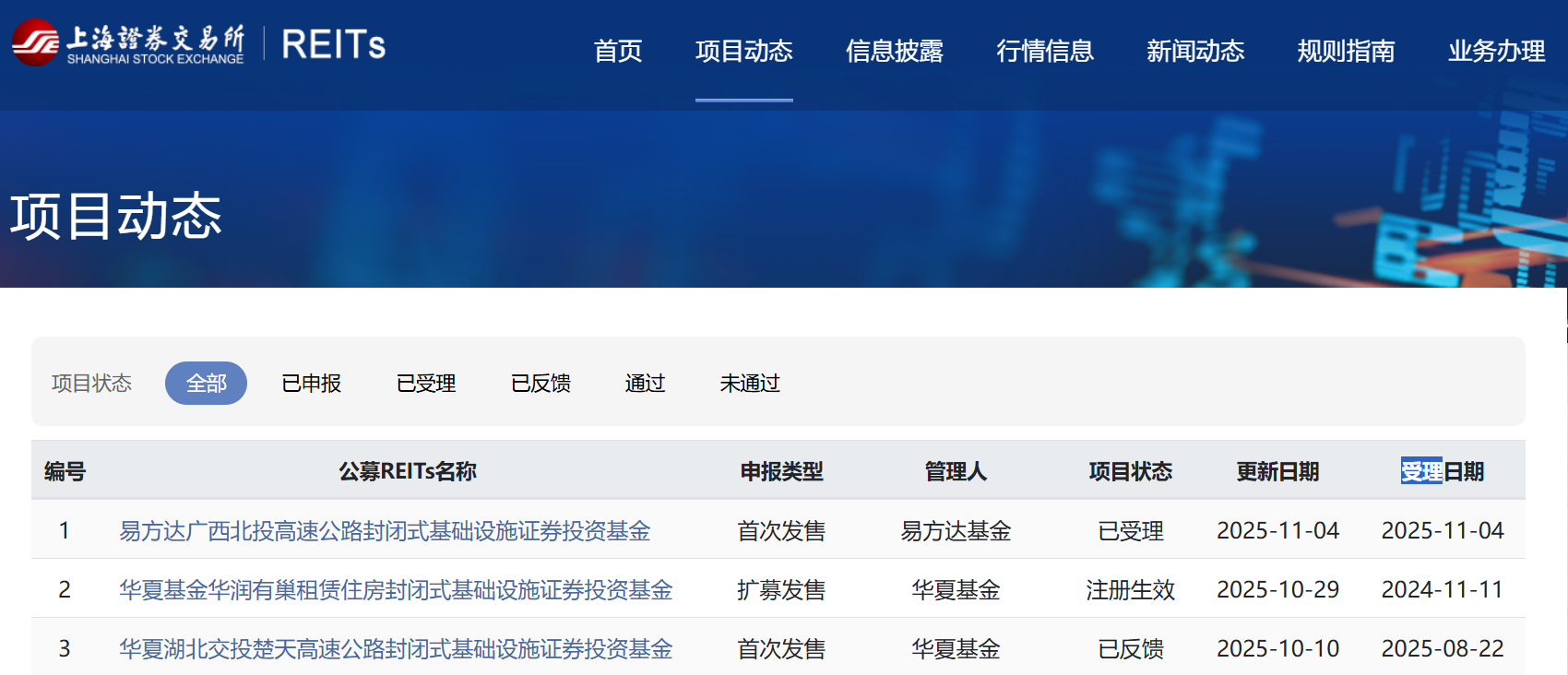Click acceptance date 2024-11-11

1443,589
